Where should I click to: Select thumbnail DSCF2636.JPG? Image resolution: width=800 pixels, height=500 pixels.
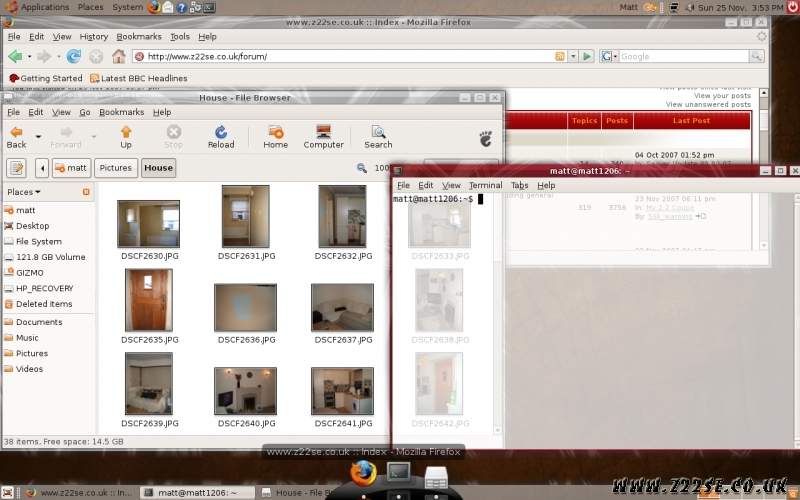click(245, 308)
